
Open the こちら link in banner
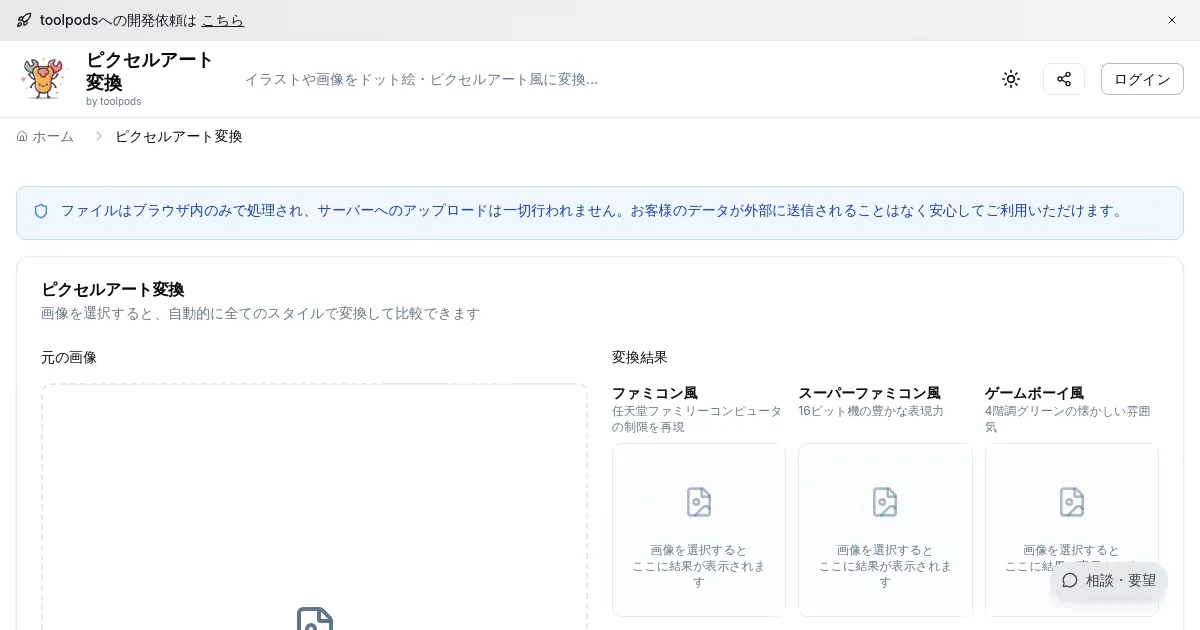coord(222,20)
